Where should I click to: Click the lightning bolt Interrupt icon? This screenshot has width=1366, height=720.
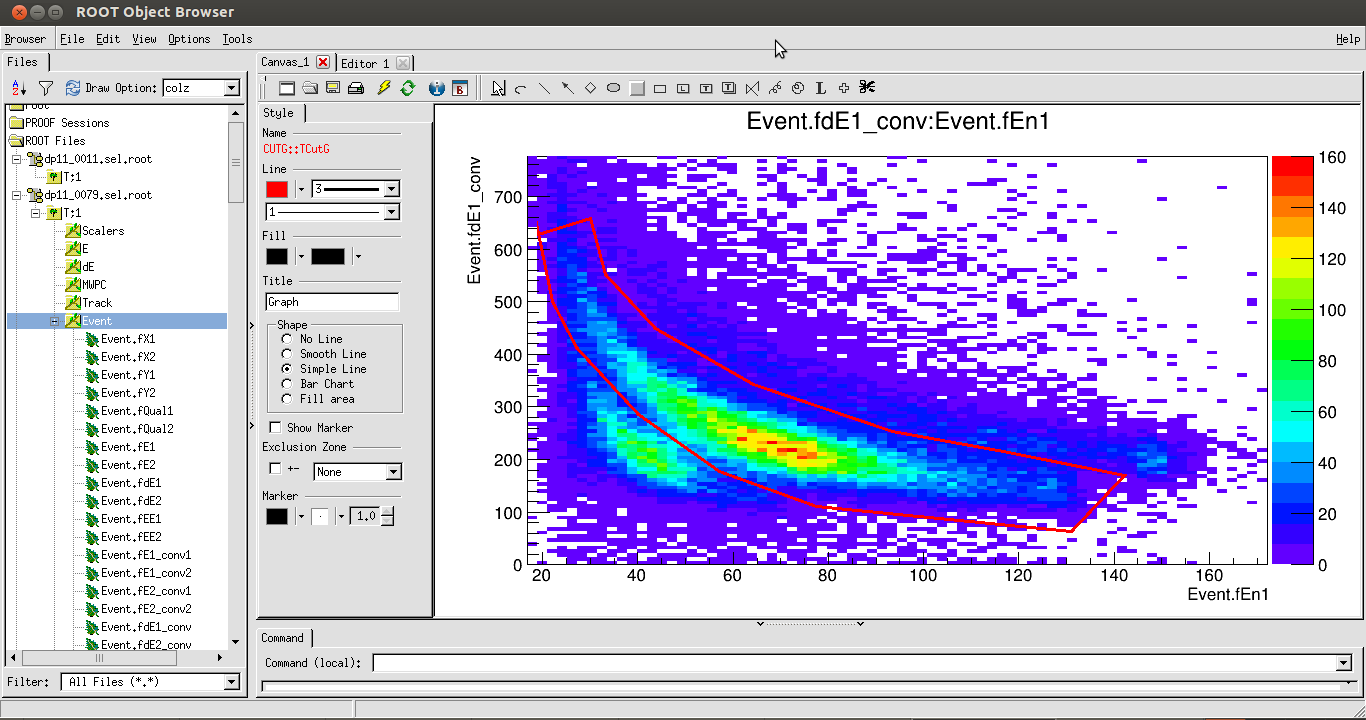tap(384, 88)
